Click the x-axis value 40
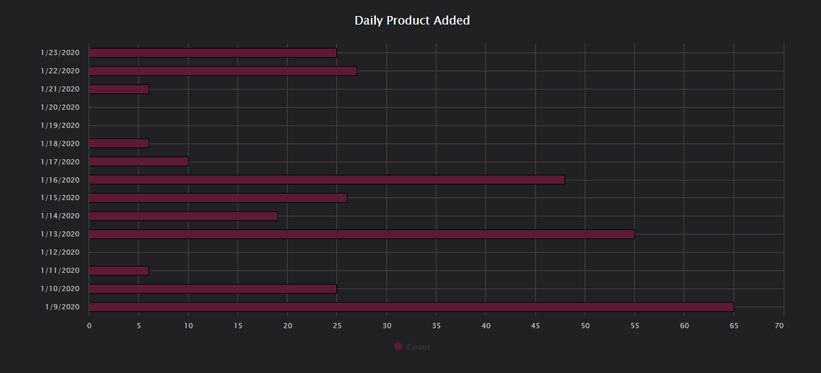 pos(485,326)
